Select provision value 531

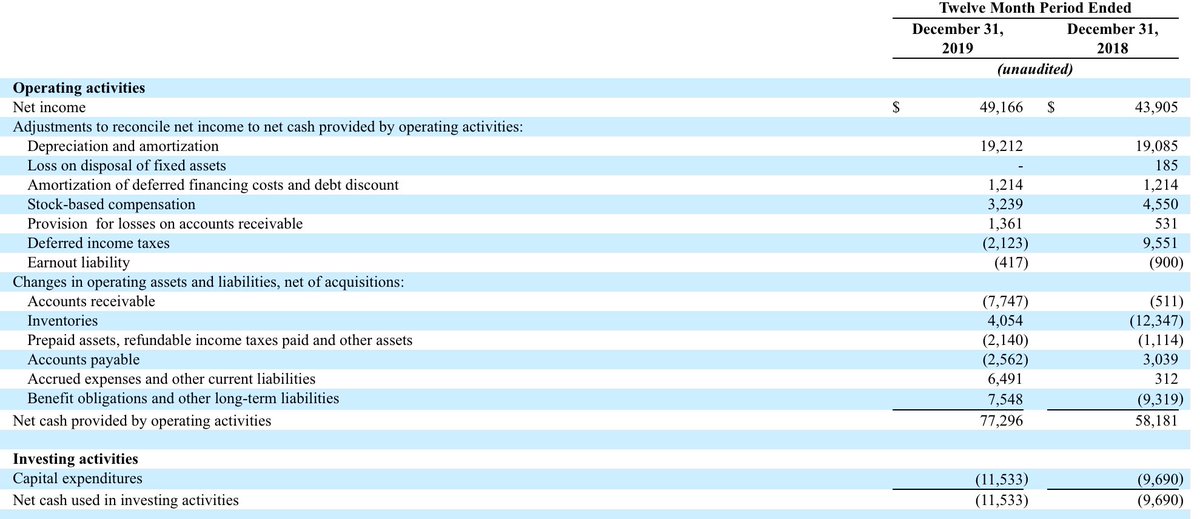pyautogui.click(x=1166, y=223)
